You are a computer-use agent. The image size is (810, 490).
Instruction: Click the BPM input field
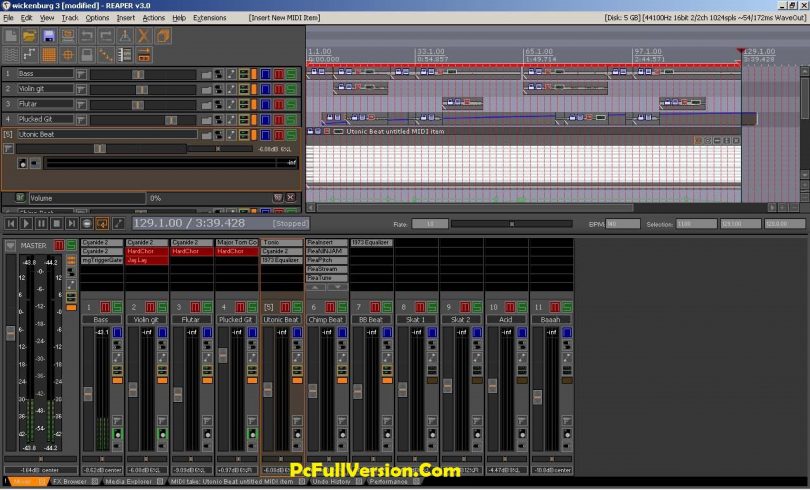(x=623, y=224)
